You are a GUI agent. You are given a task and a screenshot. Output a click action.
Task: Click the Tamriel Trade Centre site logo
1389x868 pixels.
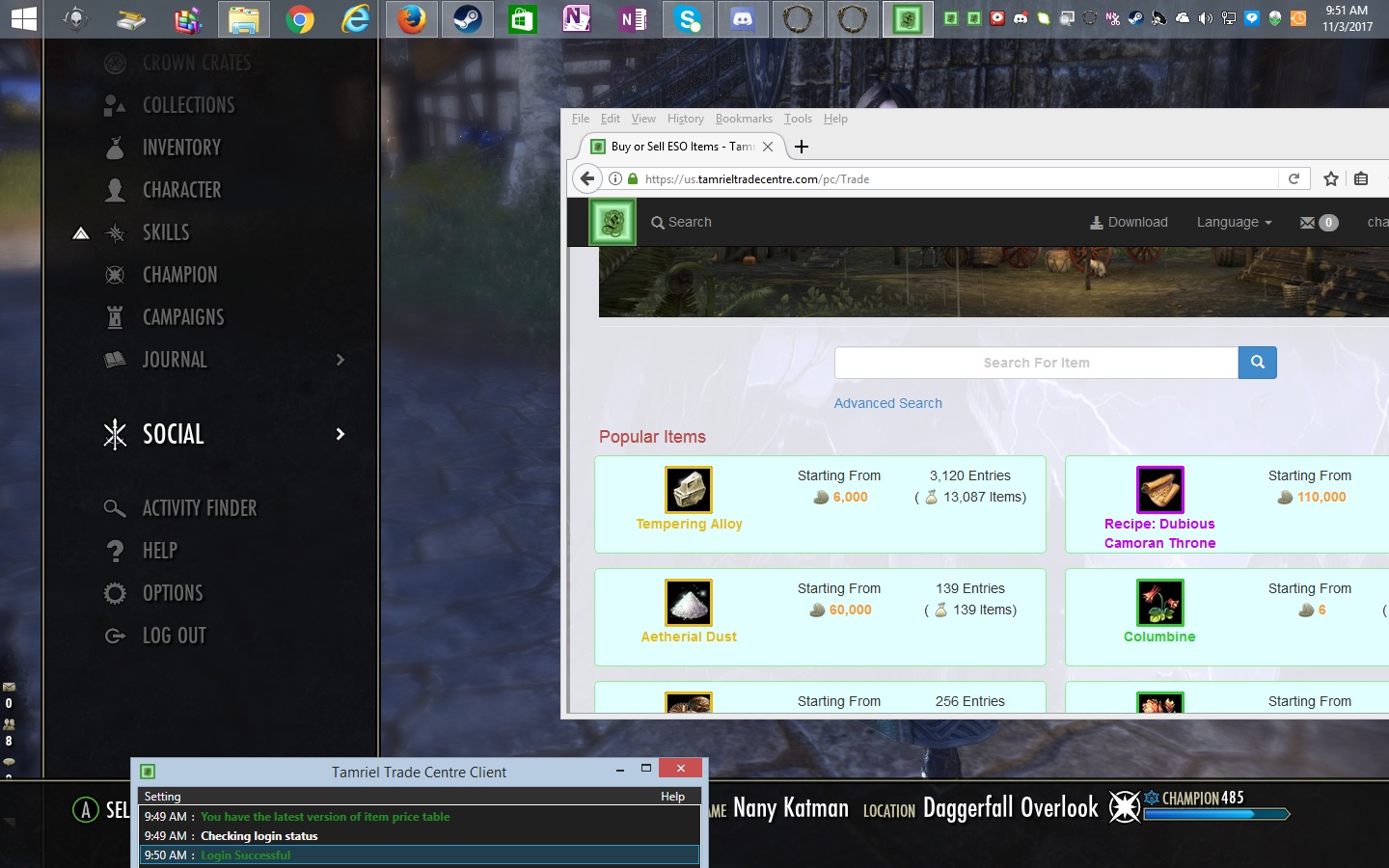tap(613, 222)
